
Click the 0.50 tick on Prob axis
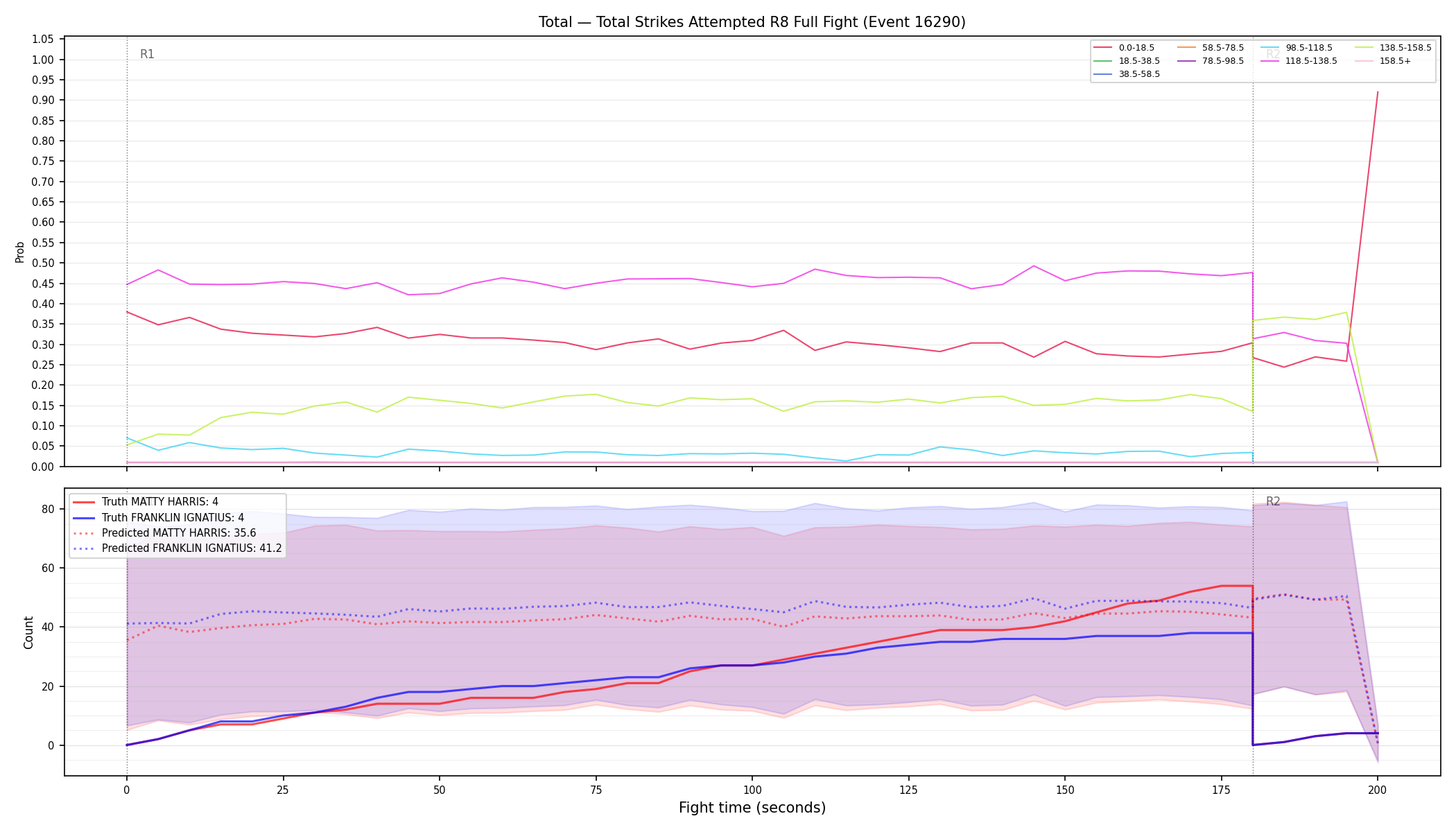click(43, 263)
